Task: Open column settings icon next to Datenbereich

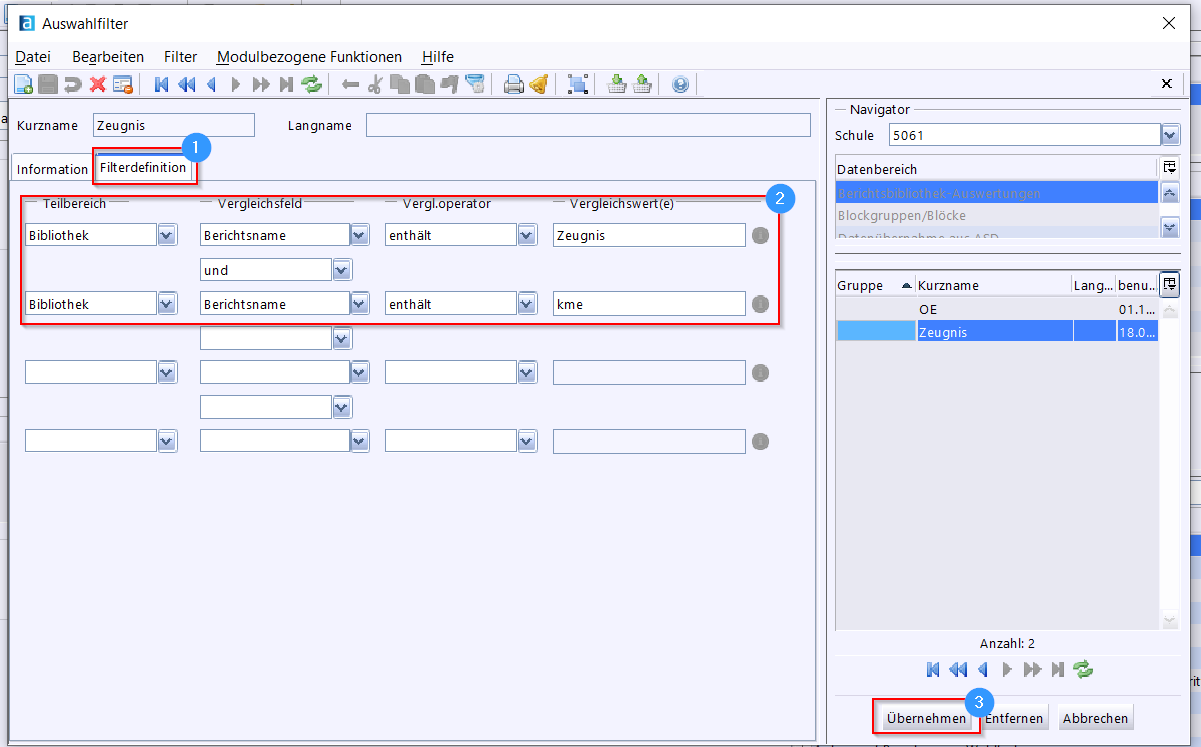Action: 1170,168
